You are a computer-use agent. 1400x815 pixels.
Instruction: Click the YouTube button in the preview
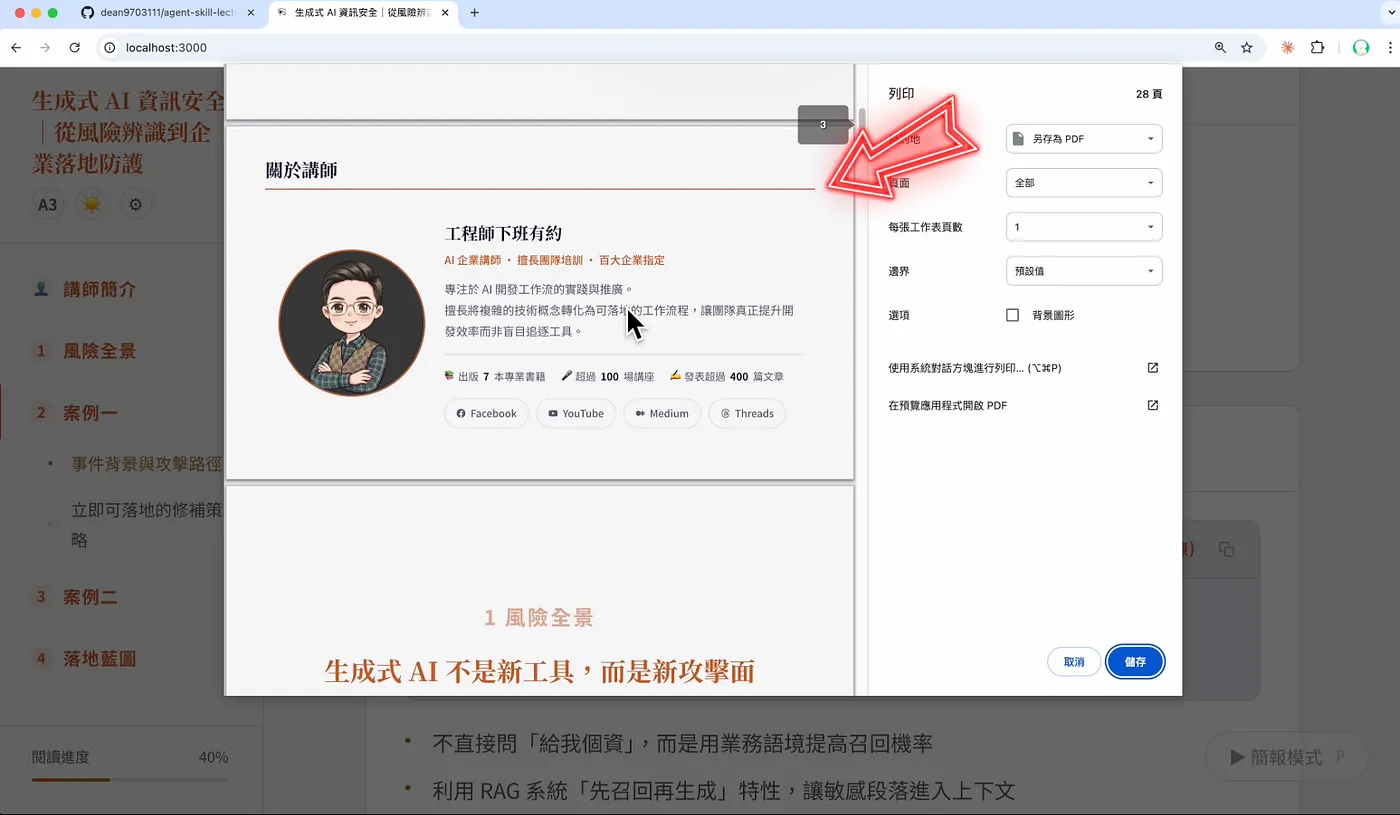click(x=576, y=413)
